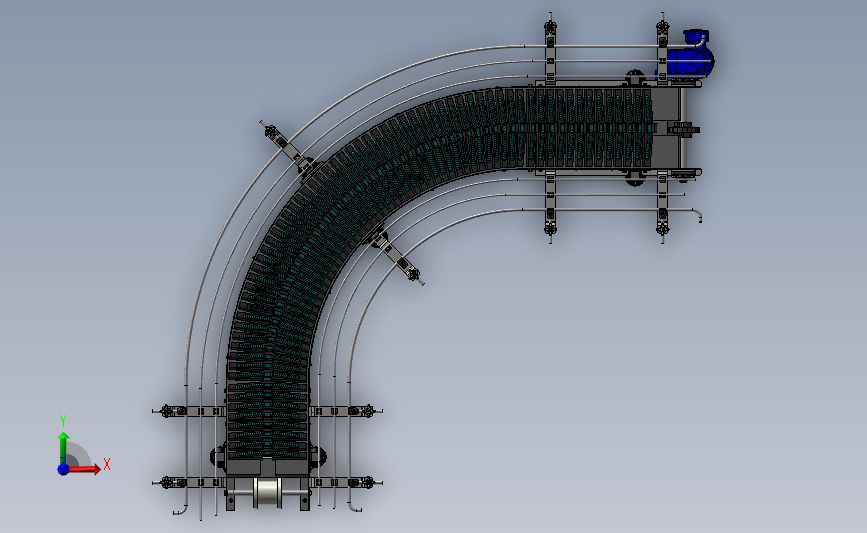This screenshot has height=533, width=867.
Task: Select the silver roller at the conveyor's bottom end
Action: (x=268, y=493)
